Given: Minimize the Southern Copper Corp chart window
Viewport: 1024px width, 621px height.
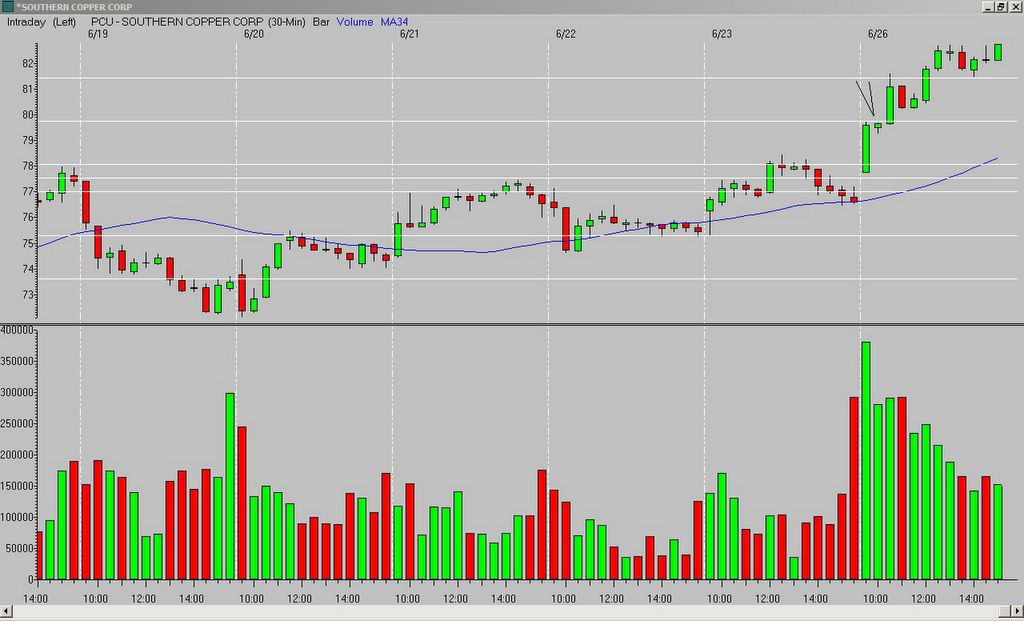Looking at the screenshot, I should pyautogui.click(x=988, y=7).
